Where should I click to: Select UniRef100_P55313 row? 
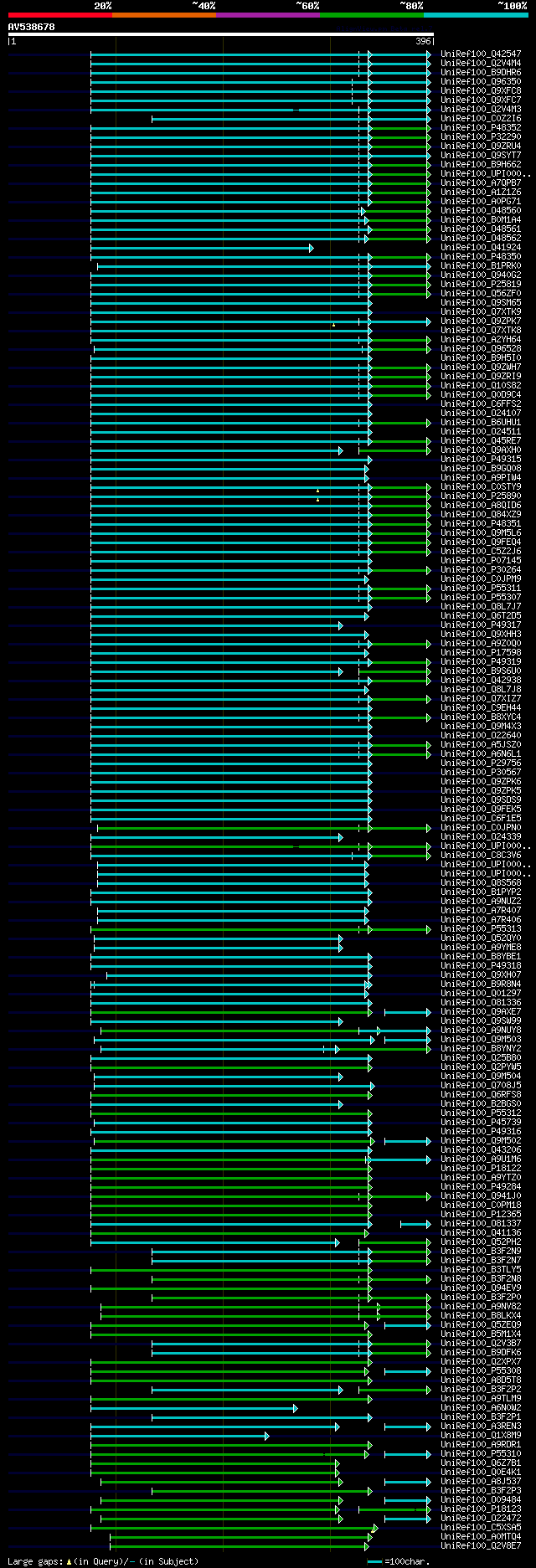pyautogui.click(x=481, y=928)
